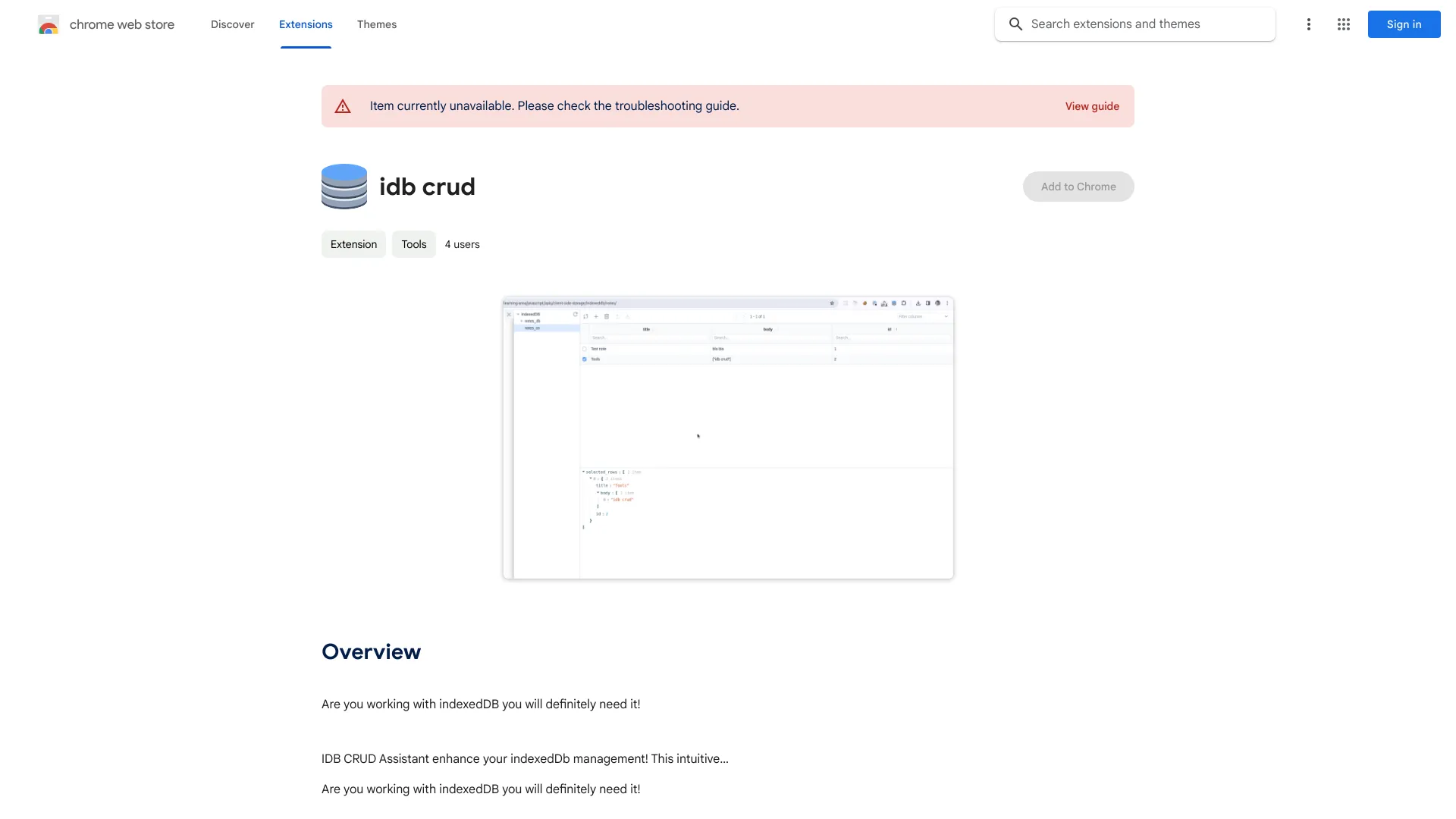Click the 'IDB CRUD Assistant enhance' description line

(x=525, y=758)
